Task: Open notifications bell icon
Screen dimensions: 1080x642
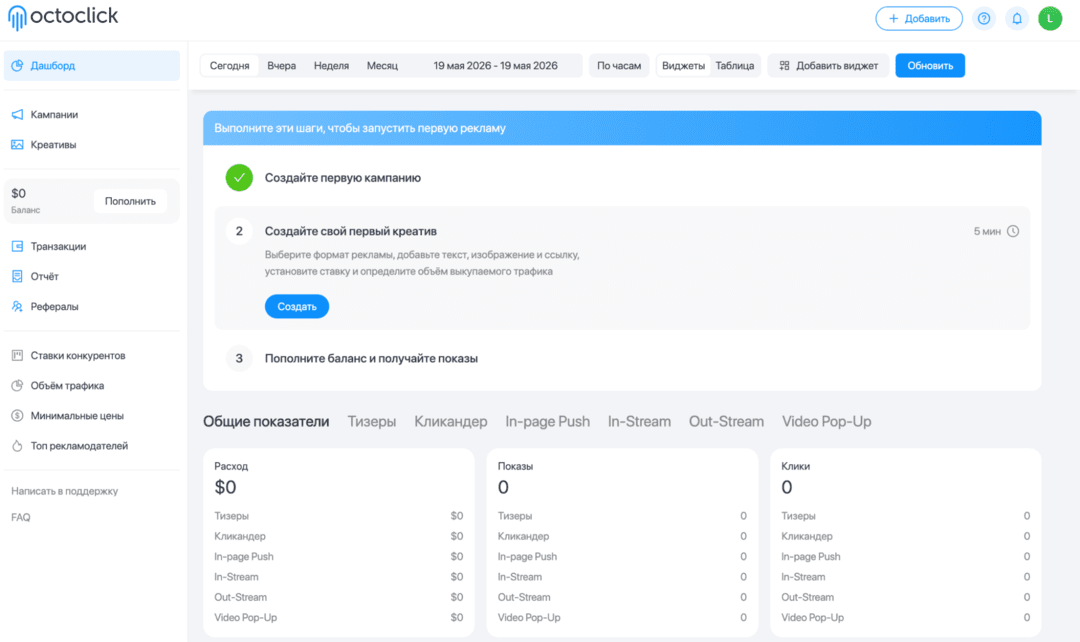Action: point(1017,19)
